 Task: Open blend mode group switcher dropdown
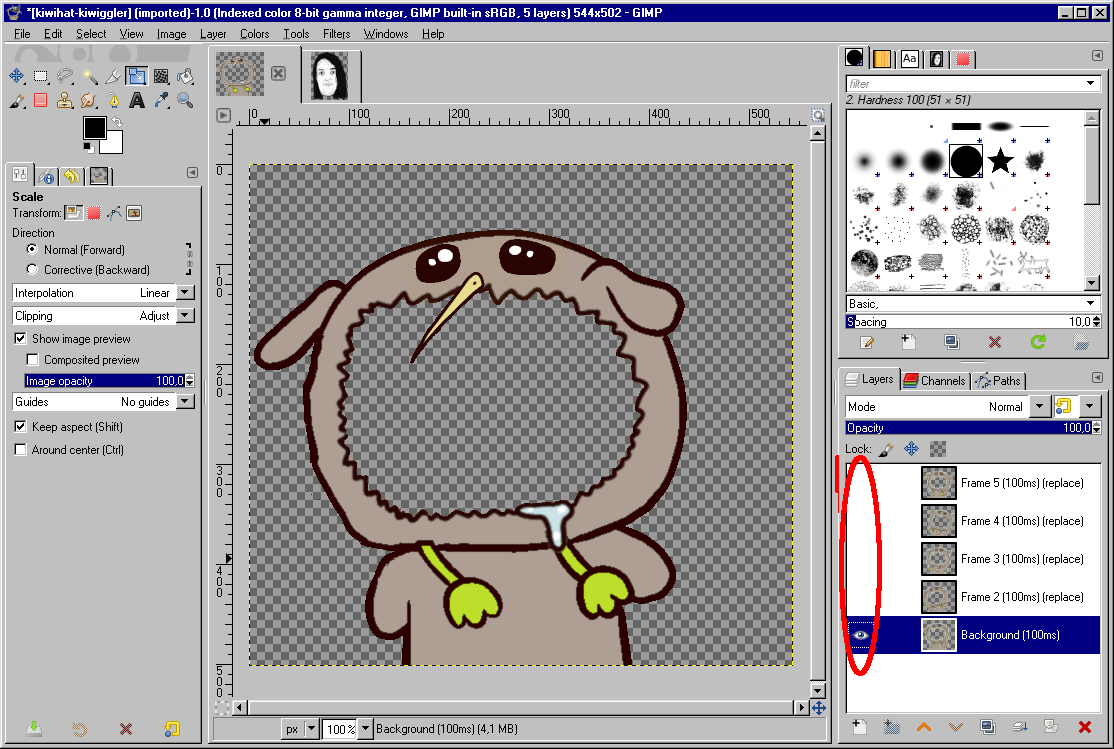[1089, 406]
